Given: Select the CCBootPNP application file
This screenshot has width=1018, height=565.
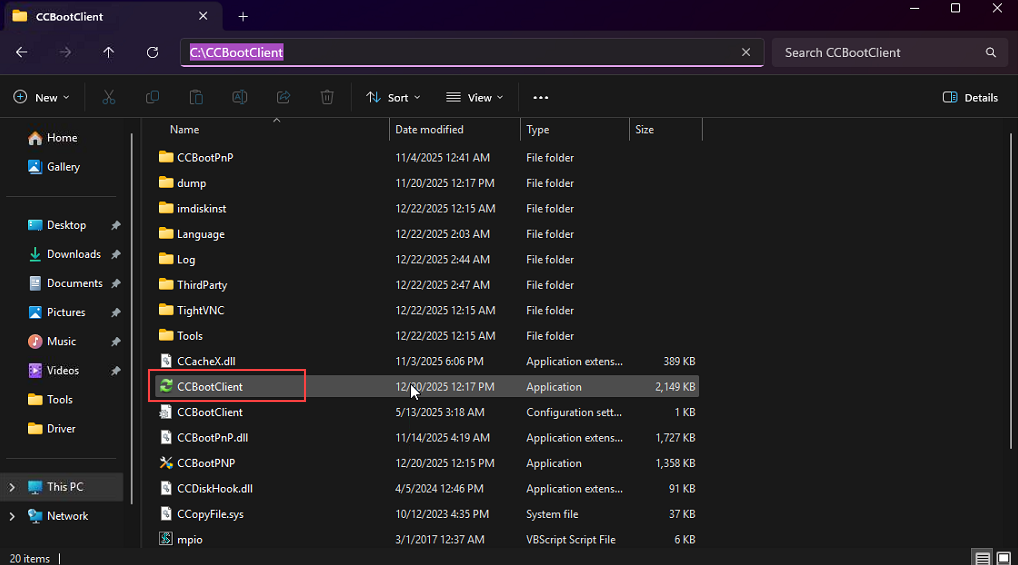Looking at the screenshot, I should coord(206,463).
